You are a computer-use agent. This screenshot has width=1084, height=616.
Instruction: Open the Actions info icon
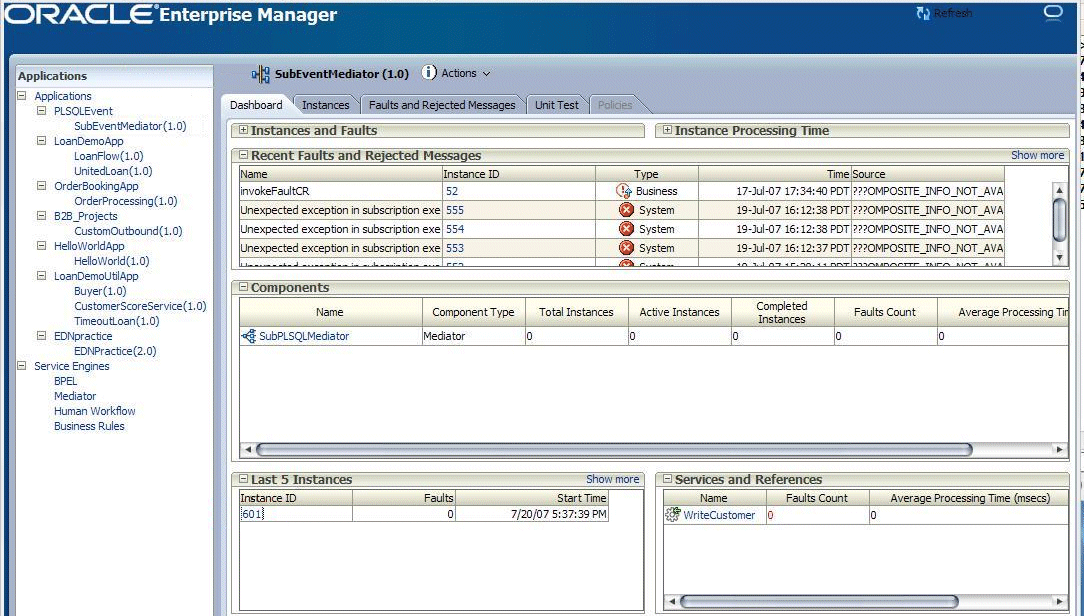(x=429, y=73)
